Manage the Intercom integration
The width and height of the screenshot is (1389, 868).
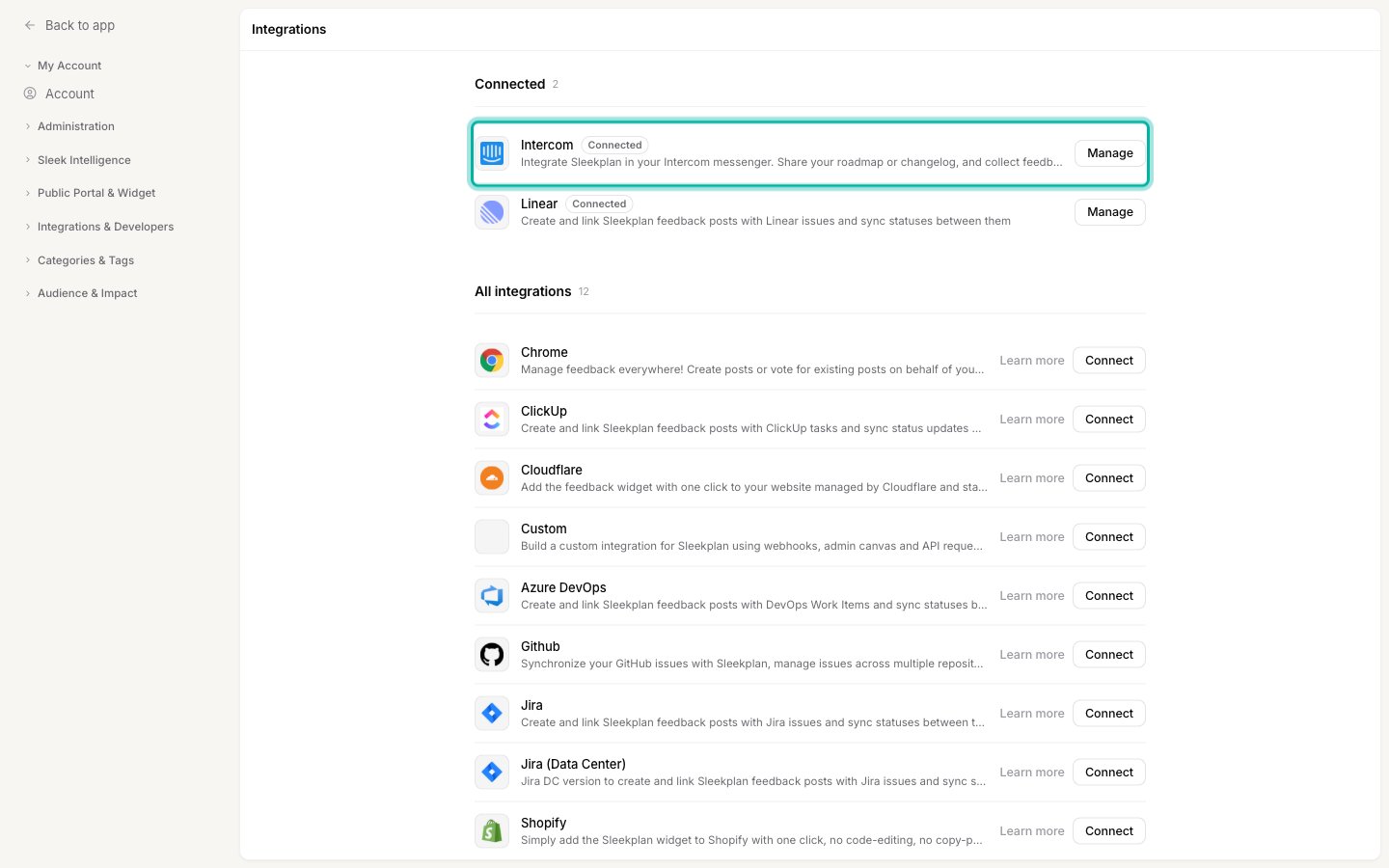click(1110, 153)
